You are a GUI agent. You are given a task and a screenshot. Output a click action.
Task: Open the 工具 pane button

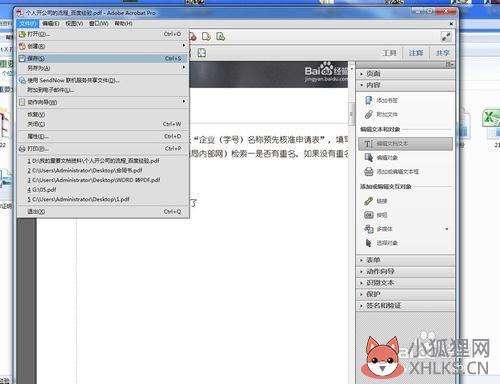point(389,53)
